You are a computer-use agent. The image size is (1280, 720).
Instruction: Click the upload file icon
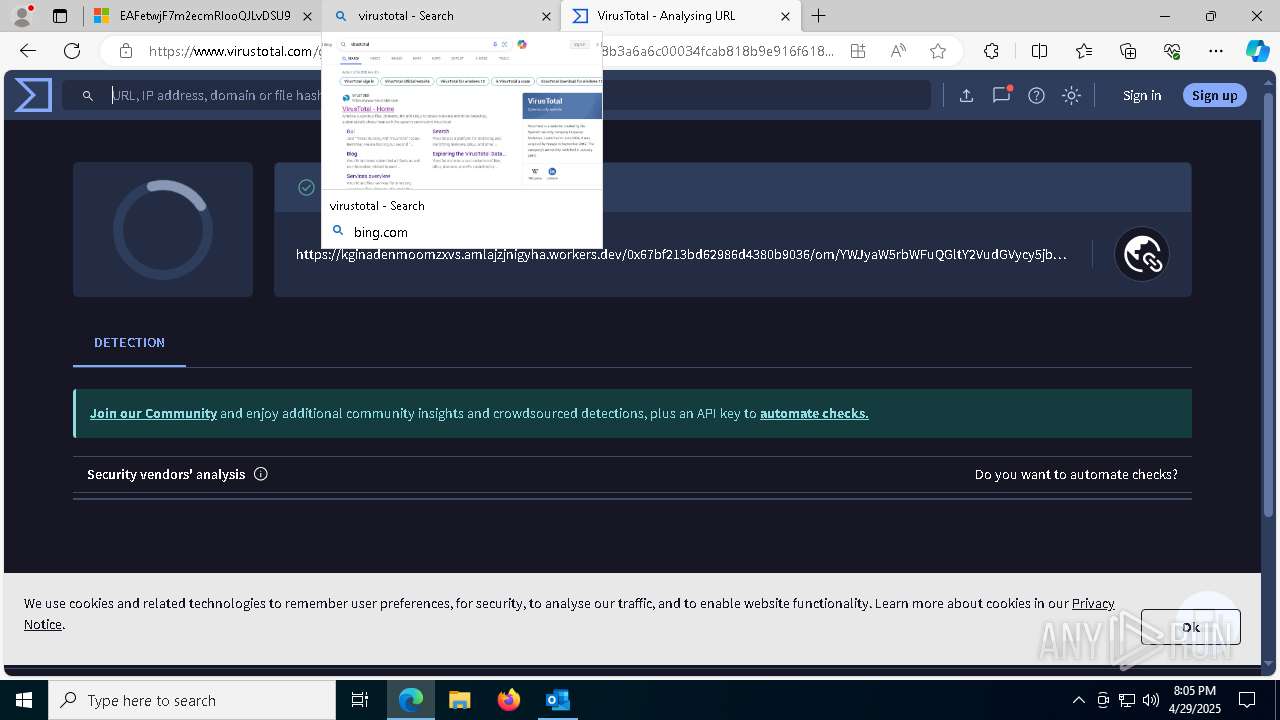[x=966, y=95]
